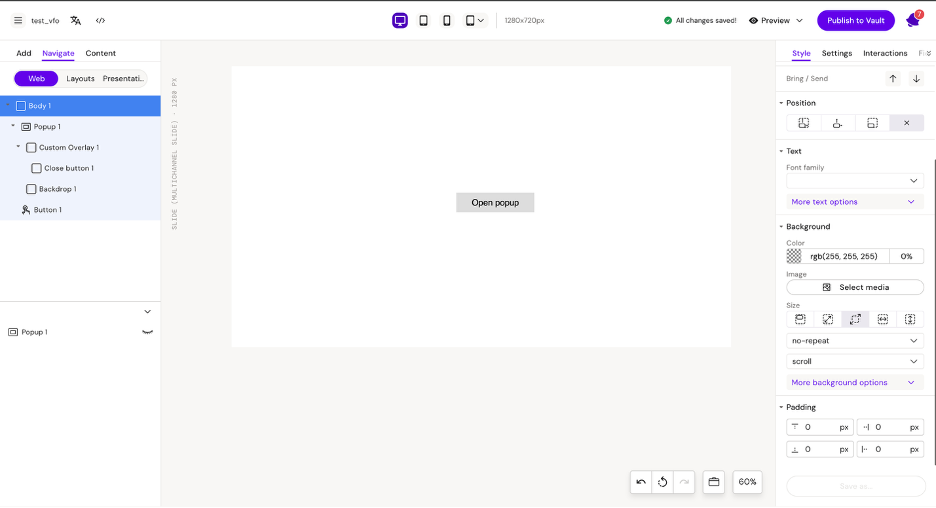This screenshot has width=936, height=508.
Task: Expand More text options
Action: tap(855, 202)
